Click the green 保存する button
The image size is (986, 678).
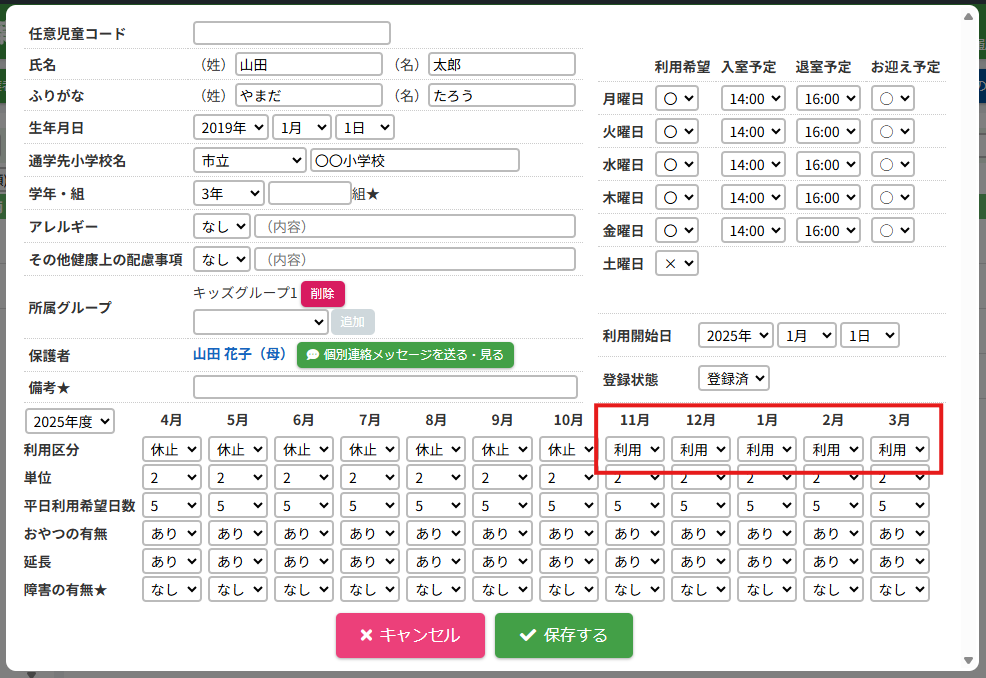[563, 635]
